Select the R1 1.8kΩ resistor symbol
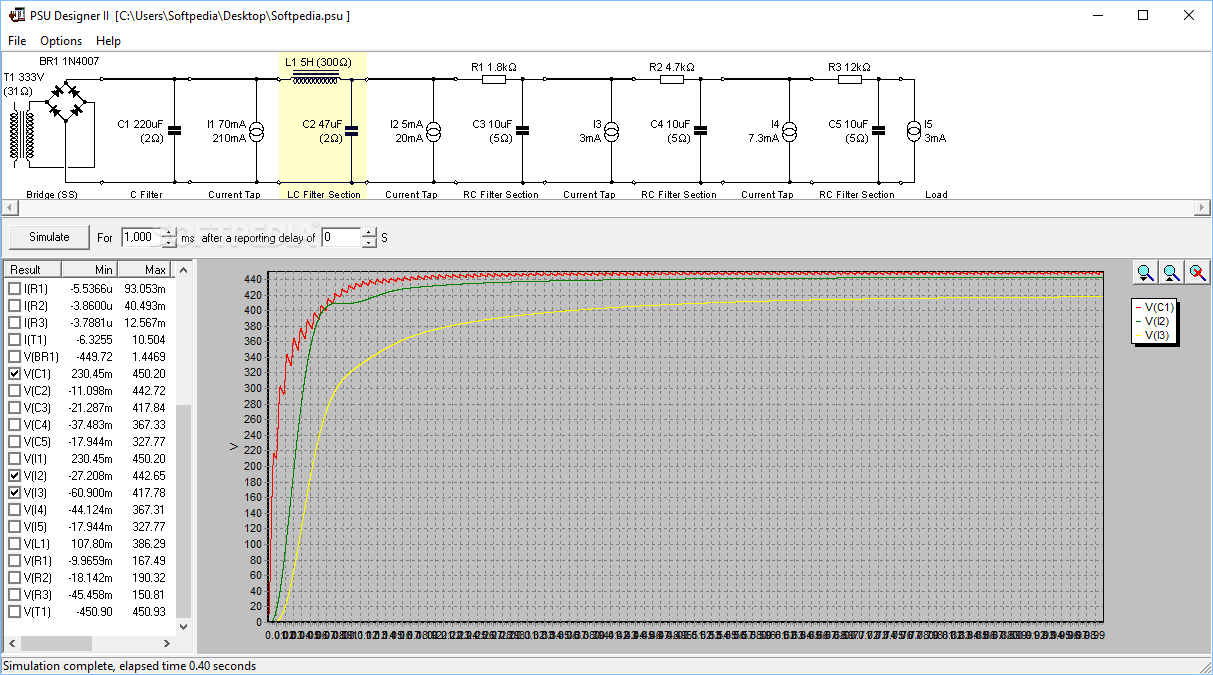This screenshot has height=675, width=1213. pyautogui.click(x=494, y=79)
